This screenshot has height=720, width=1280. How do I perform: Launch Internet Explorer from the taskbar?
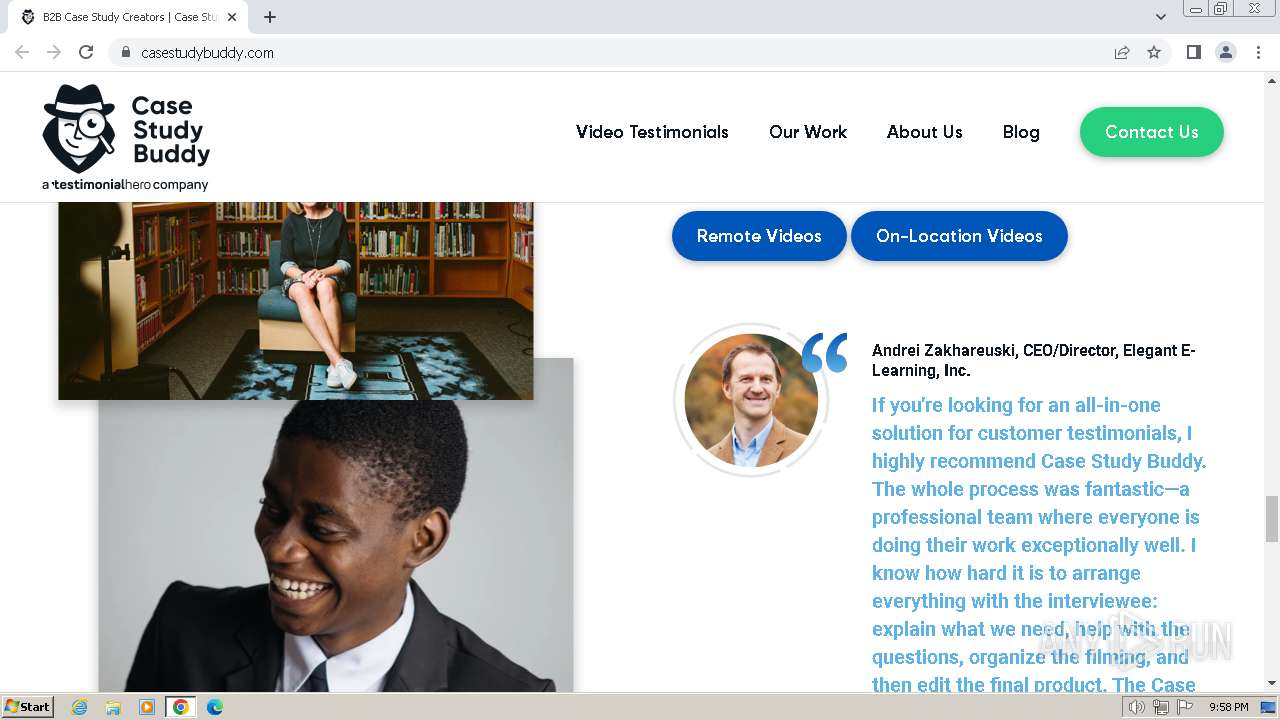coord(79,707)
